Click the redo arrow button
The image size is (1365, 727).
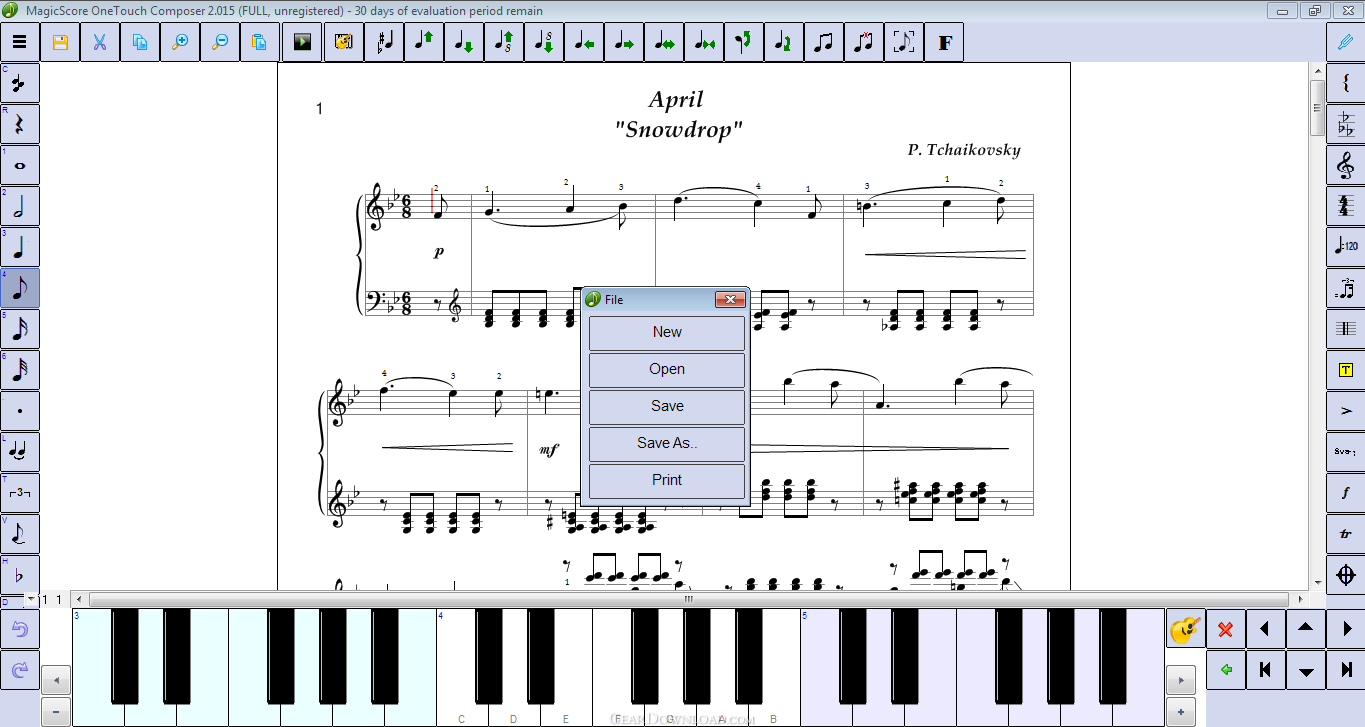click(20, 670)
